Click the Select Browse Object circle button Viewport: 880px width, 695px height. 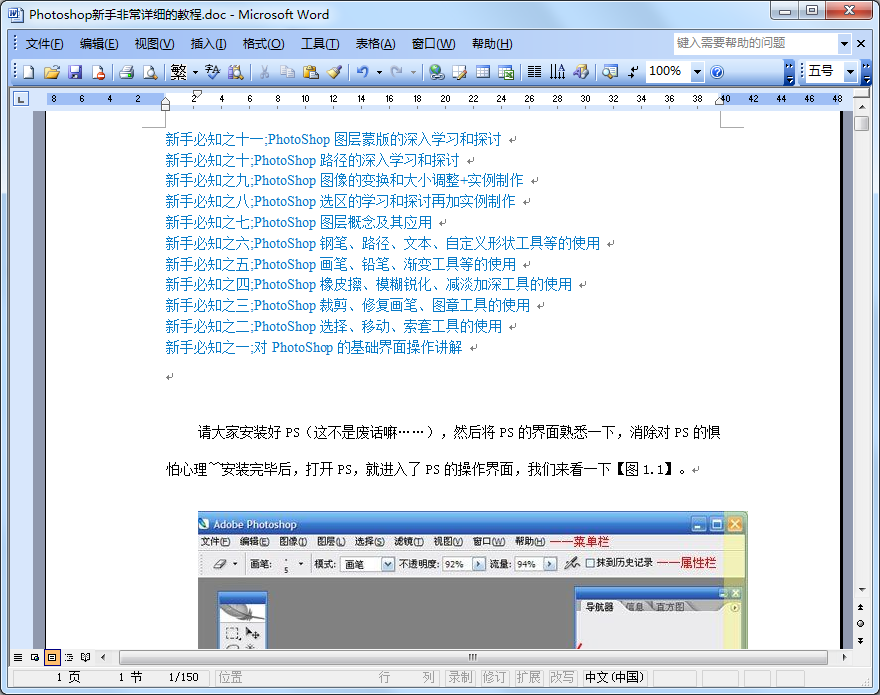point(861,624)
